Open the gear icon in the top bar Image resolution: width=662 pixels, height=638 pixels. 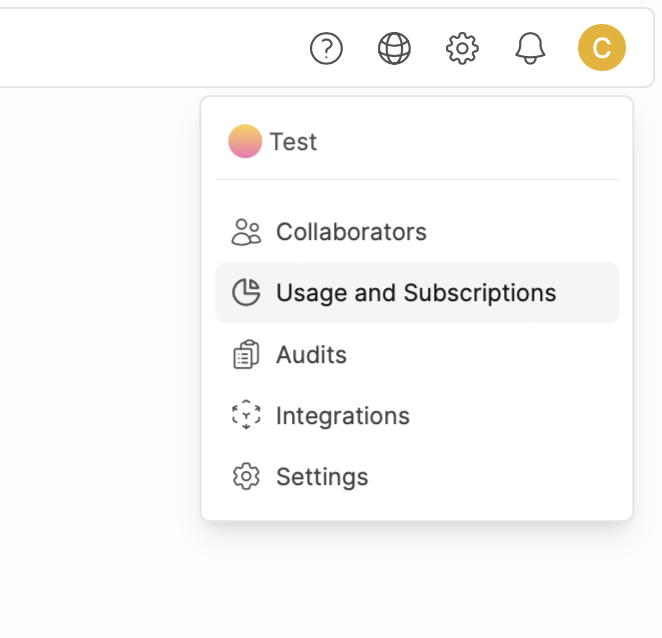(462, 48)
